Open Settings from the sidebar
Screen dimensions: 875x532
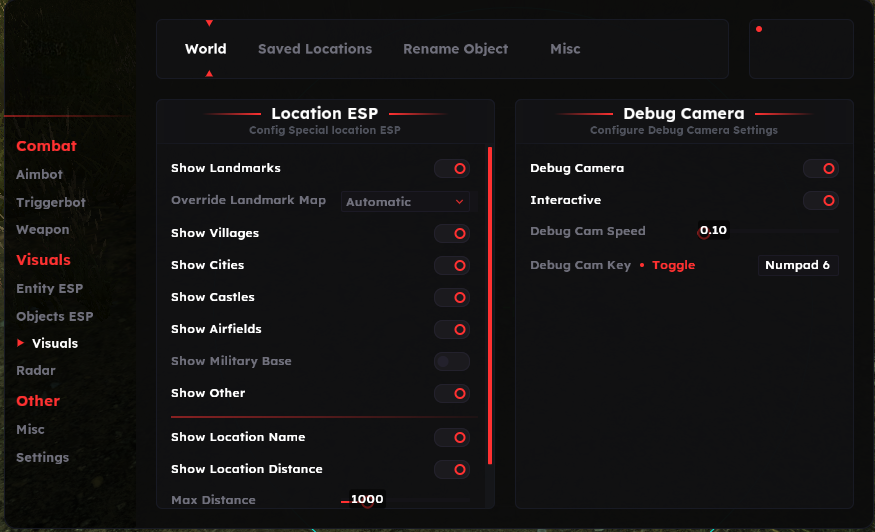(42, 457)
